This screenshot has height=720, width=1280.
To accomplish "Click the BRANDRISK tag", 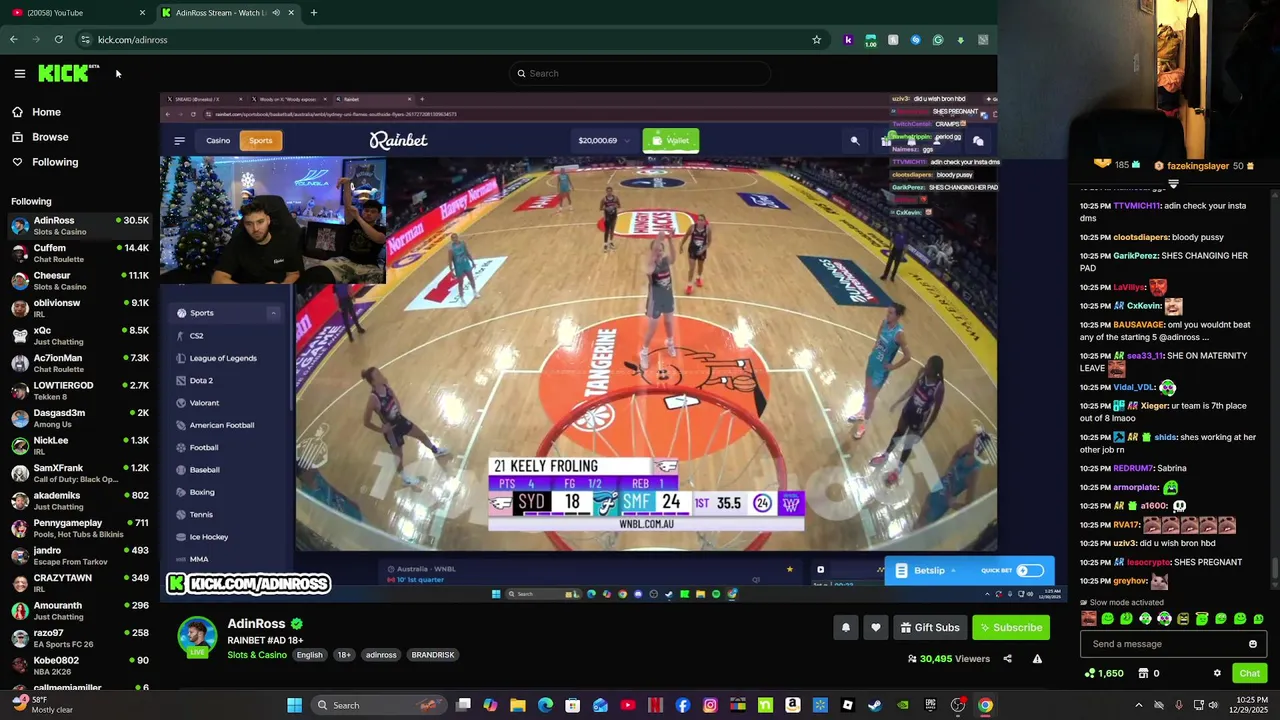I will click(x=433, y=655).
